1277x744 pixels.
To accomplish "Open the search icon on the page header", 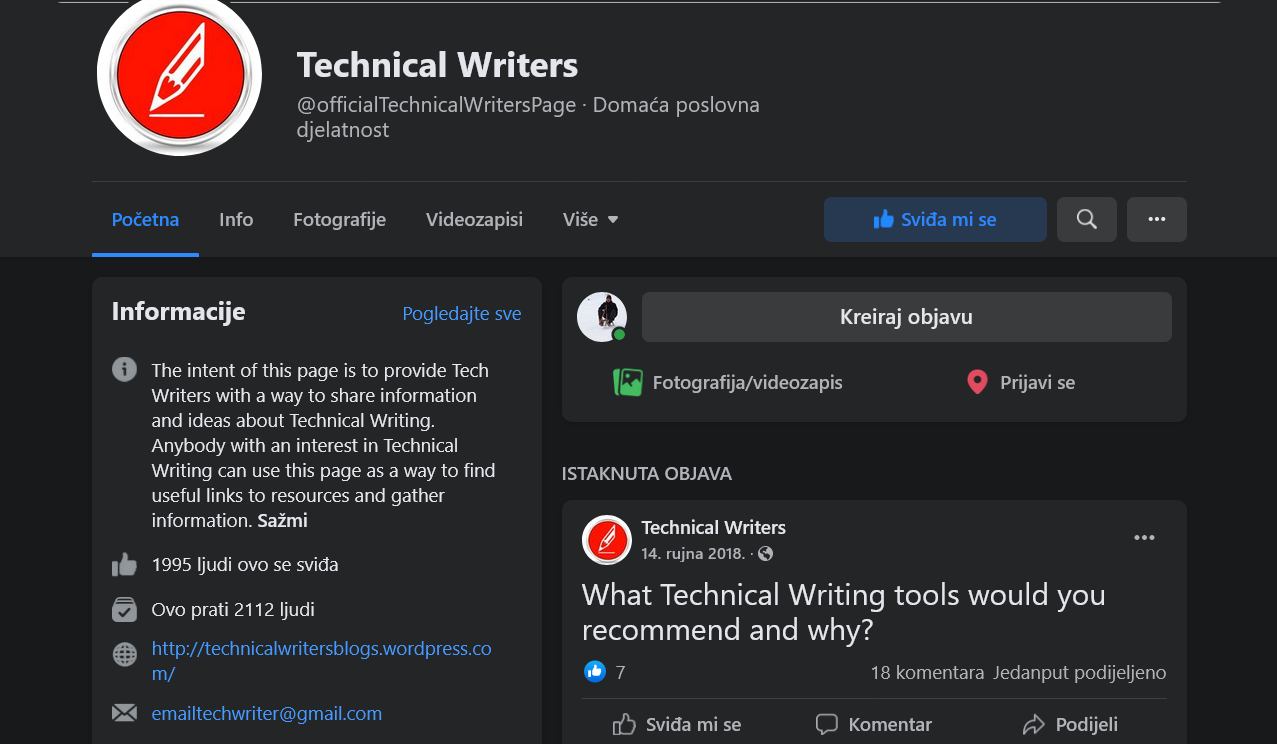I will [1086, 219].
